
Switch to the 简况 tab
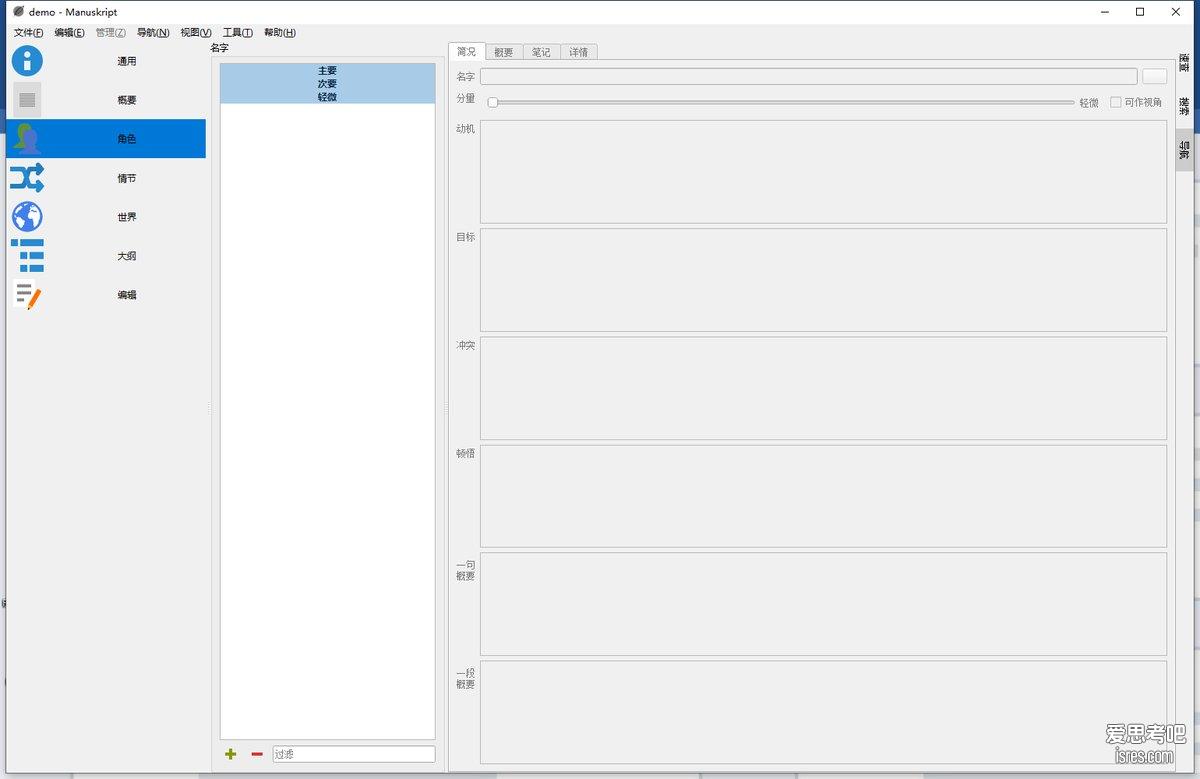pyautogui.click(x=467, y=52)
